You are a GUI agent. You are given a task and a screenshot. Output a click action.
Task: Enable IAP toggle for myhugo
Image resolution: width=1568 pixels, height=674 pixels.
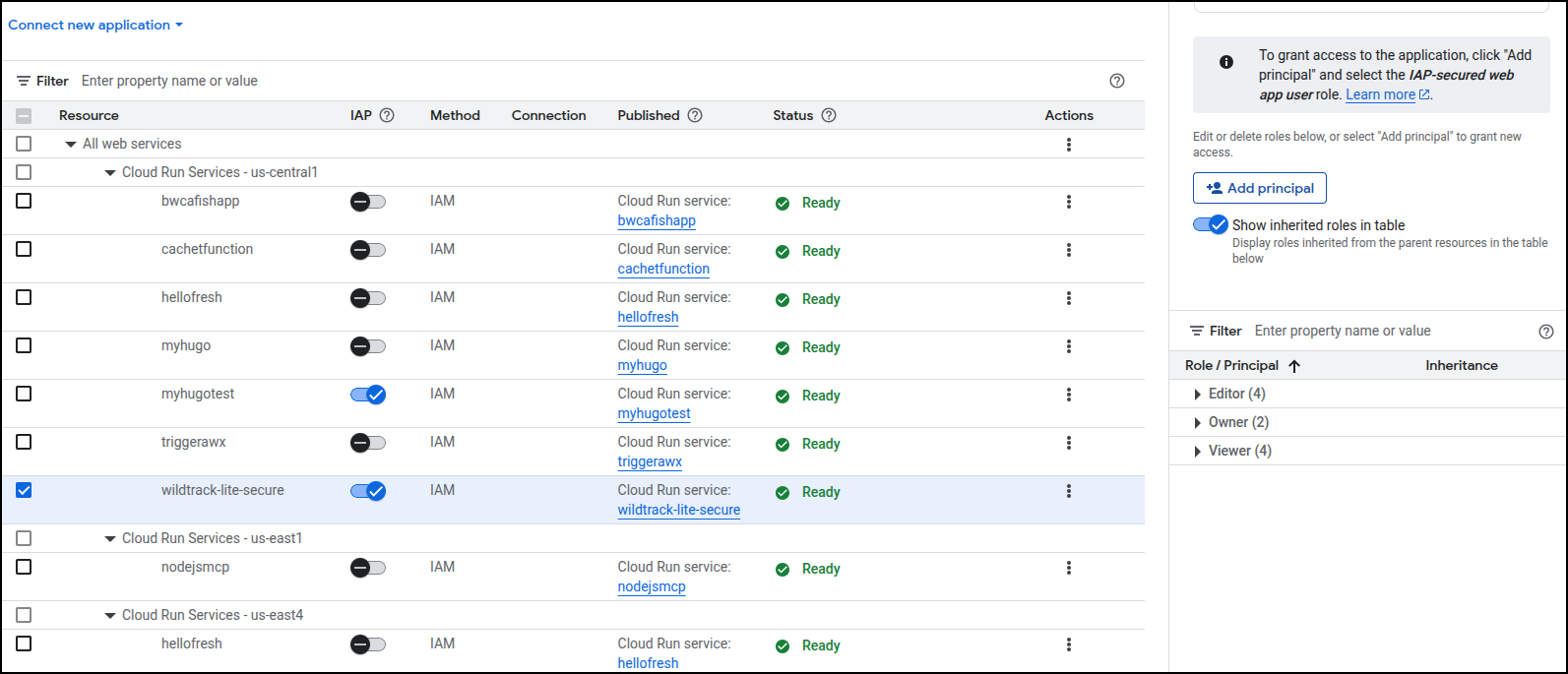tap(368, 346)
